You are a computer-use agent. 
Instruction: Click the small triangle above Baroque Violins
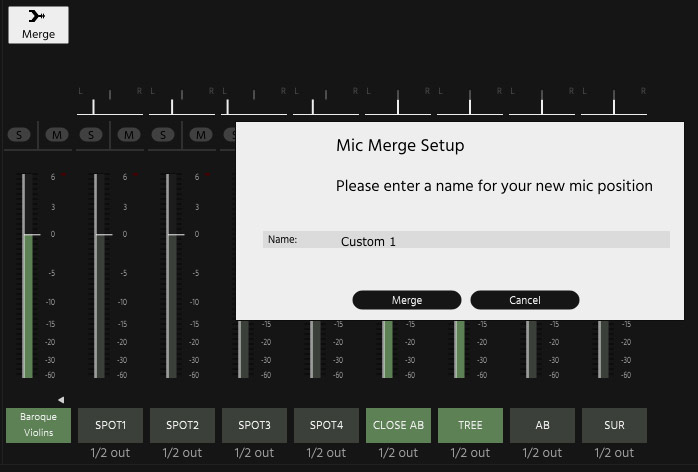point(61,400)
